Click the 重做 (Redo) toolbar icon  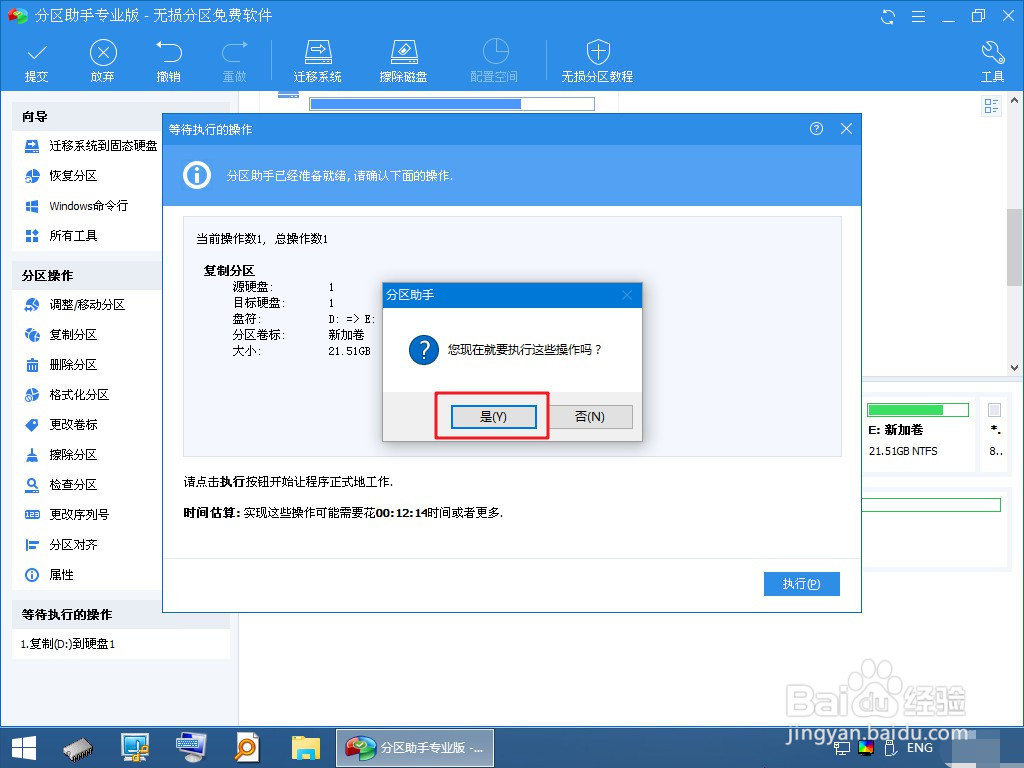pos(234,61)
